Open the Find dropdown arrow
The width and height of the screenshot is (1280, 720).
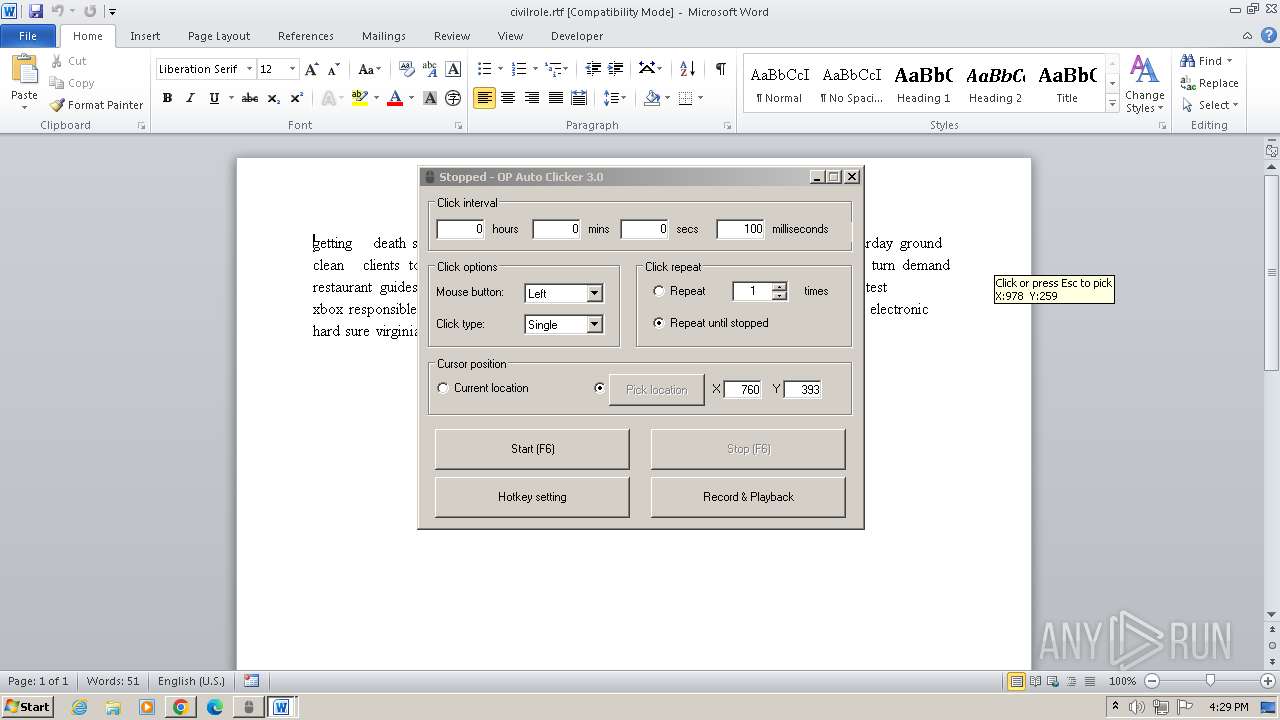(x=1229, y=61)
